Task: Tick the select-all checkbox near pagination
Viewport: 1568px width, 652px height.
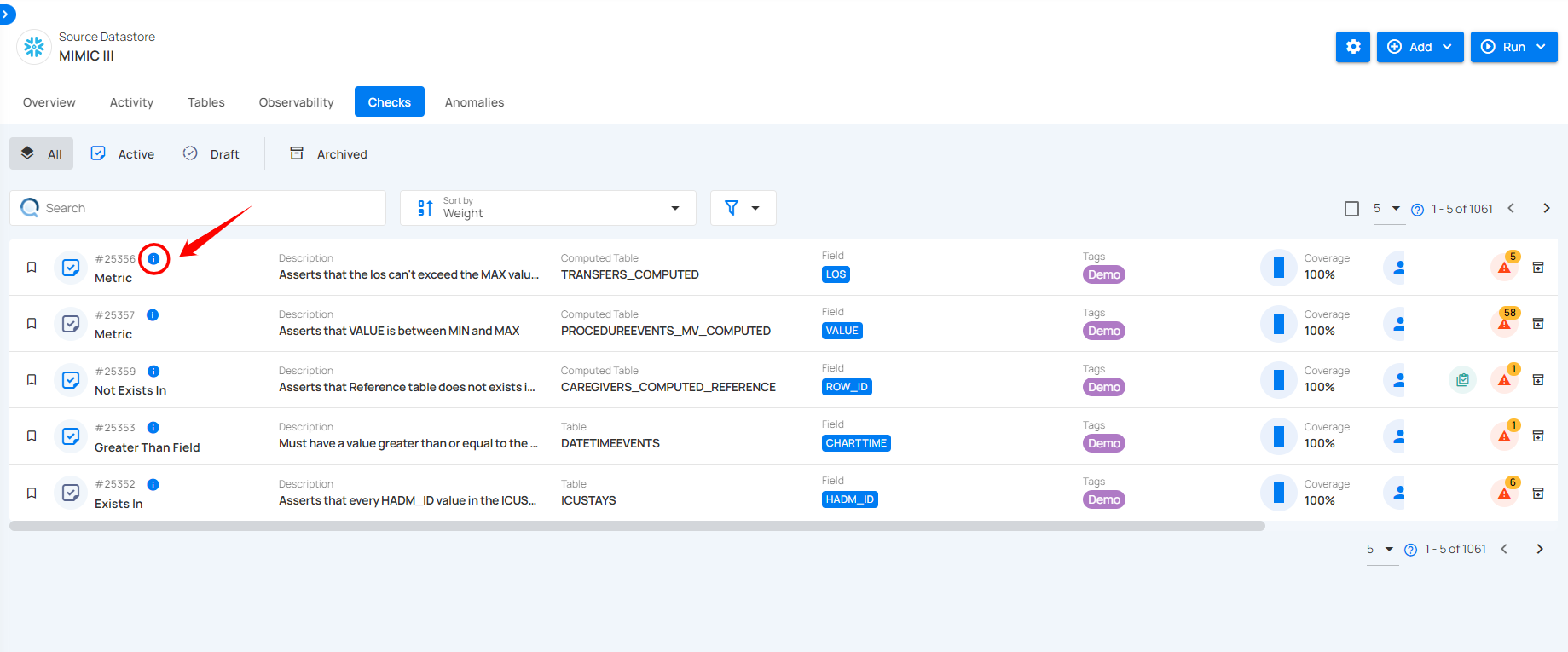Action: pos(1351,209)
